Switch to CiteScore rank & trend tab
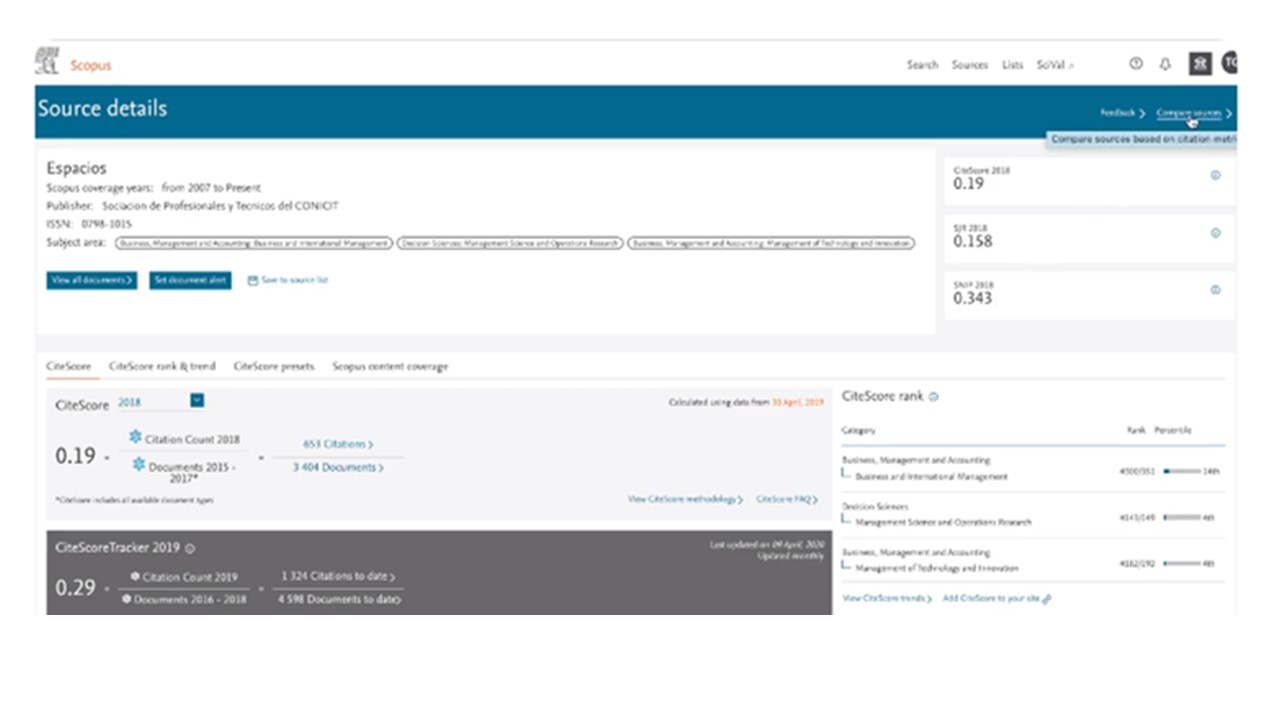 point(162,367)
